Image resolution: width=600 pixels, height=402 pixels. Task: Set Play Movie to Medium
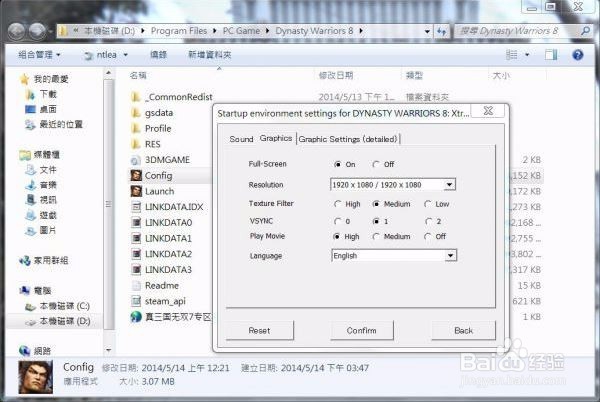[x=376, y=237]
